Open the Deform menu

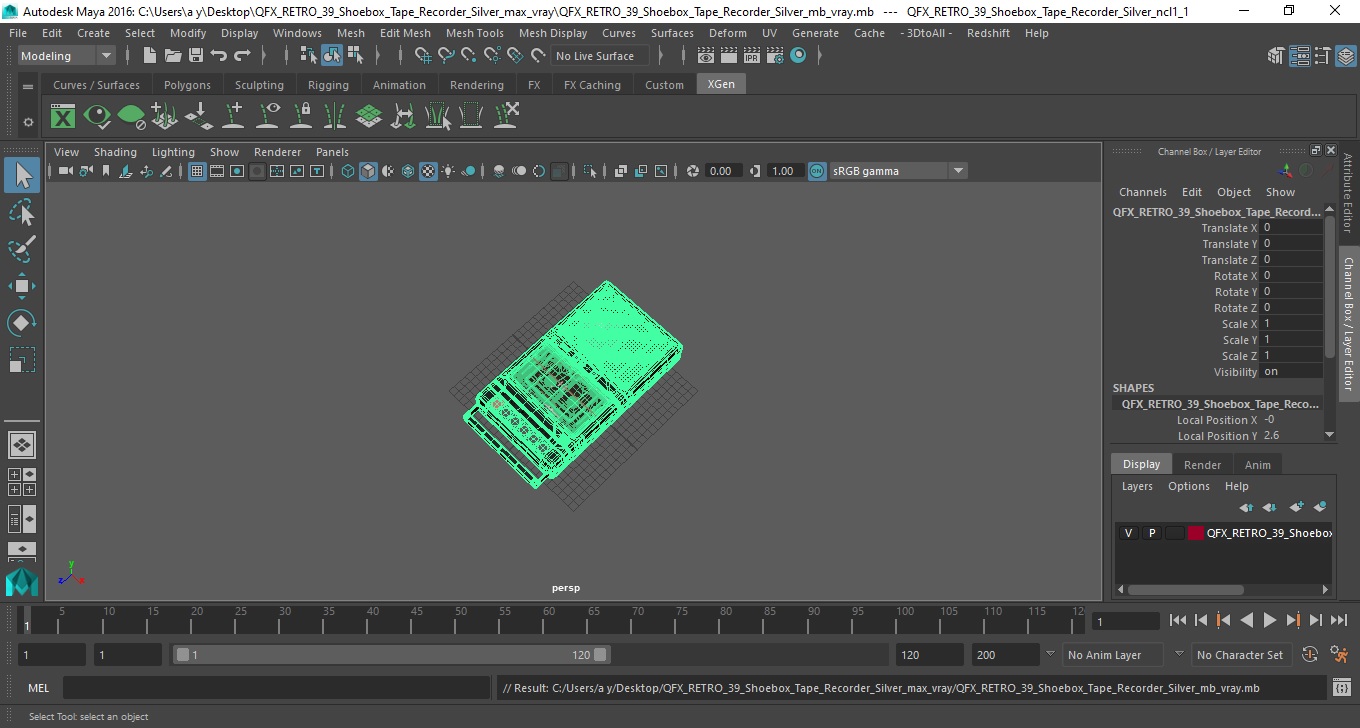click(727, 33)
